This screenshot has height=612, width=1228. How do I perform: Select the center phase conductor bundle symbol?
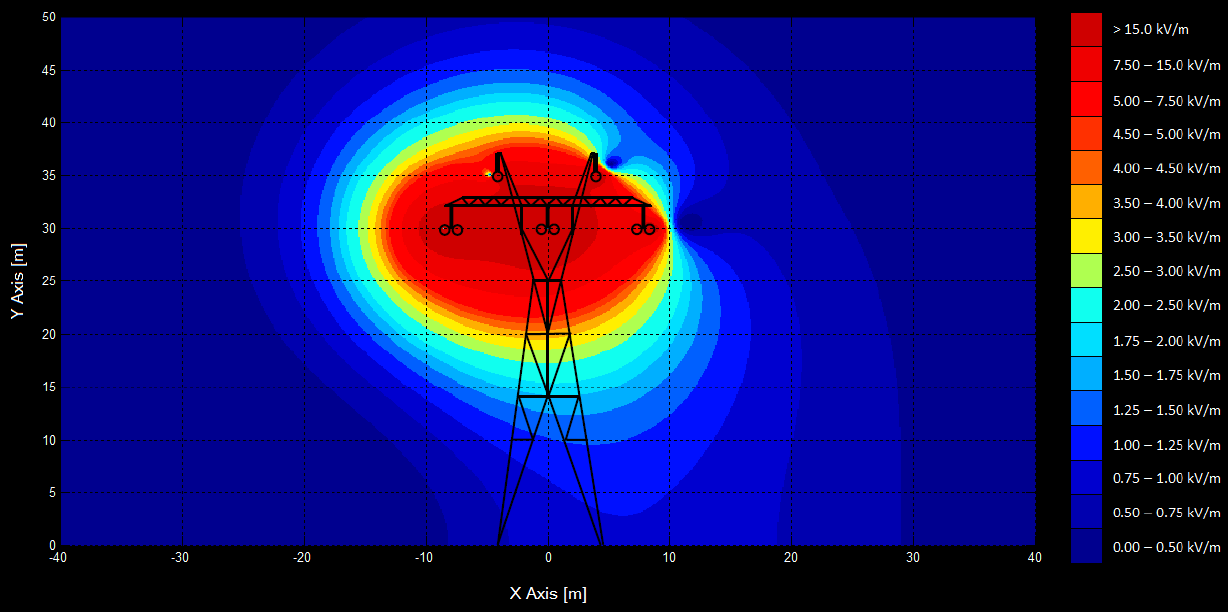548,229
